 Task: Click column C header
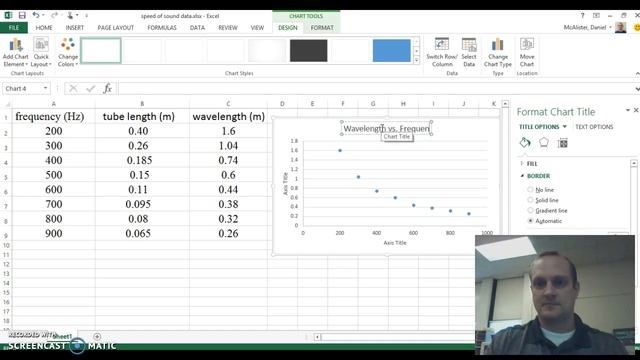[x=228, y=104]
